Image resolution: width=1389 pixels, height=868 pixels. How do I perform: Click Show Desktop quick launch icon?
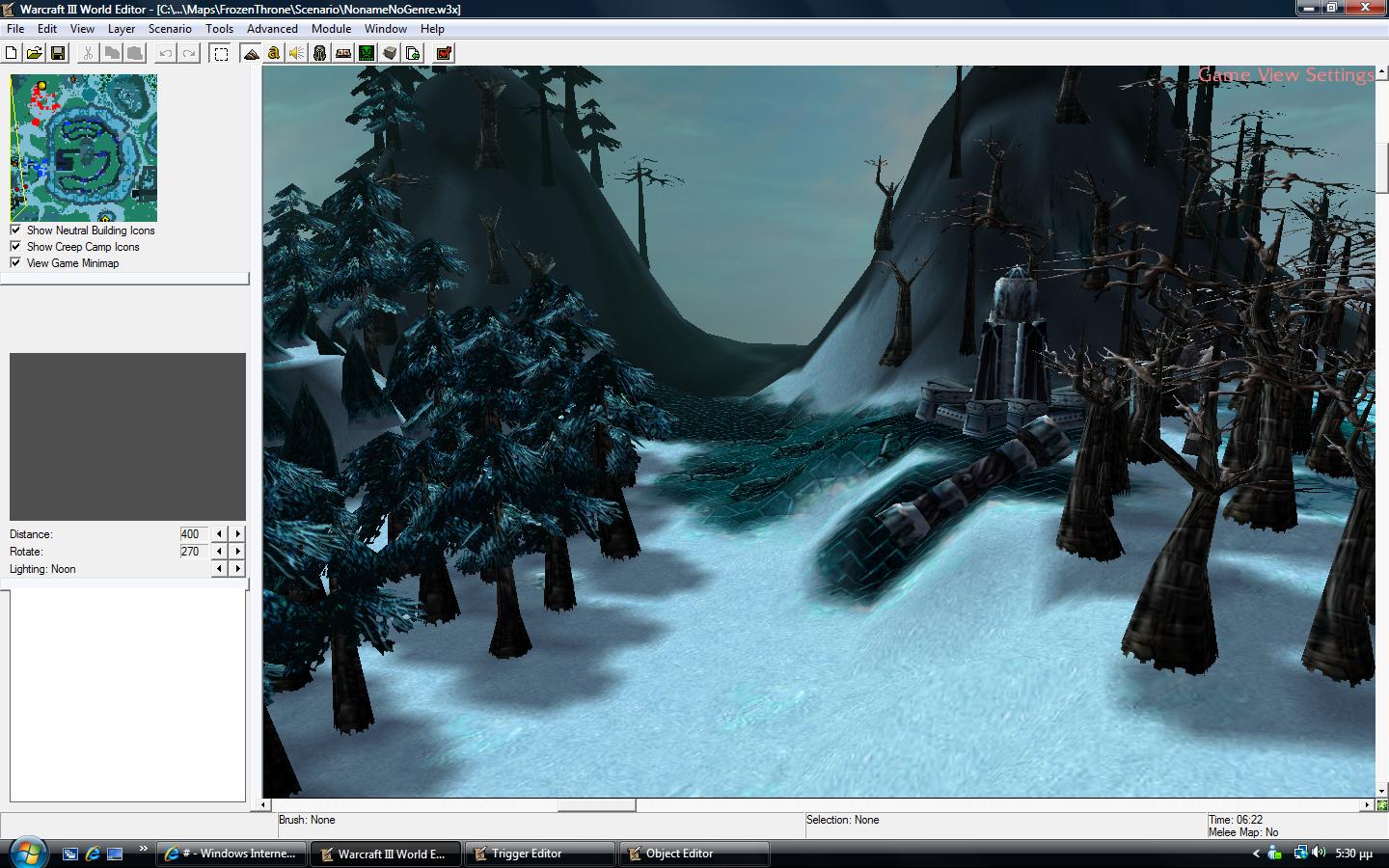click(115, 854)
